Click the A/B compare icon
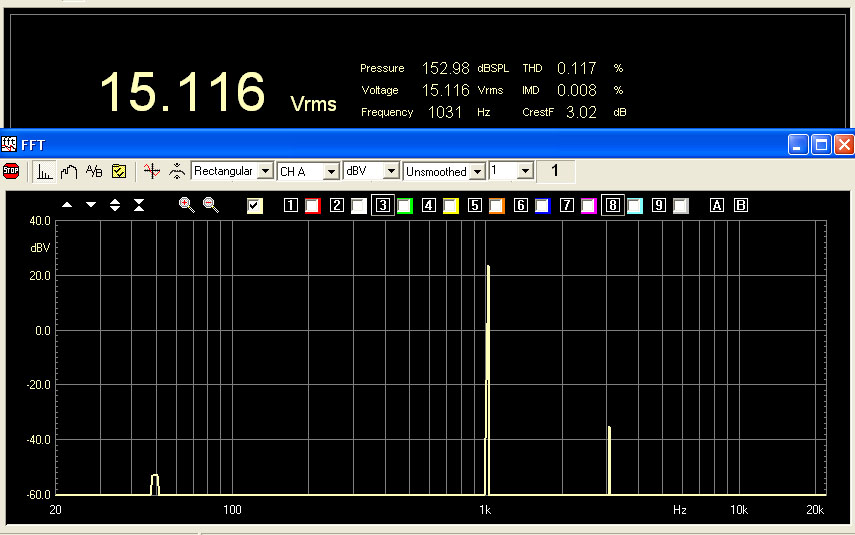This screenshot has height=535, width=855. [x=94, y=171]
